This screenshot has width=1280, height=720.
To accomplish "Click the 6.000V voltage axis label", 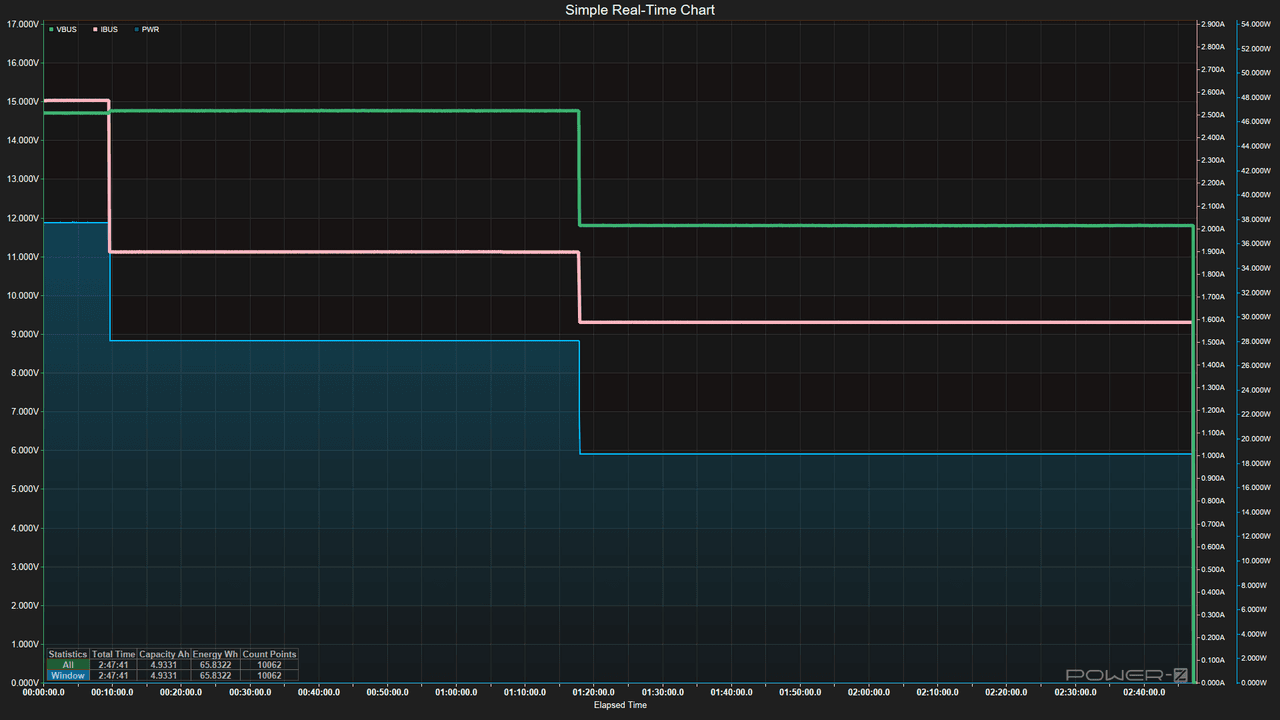I will coord(23,450).
